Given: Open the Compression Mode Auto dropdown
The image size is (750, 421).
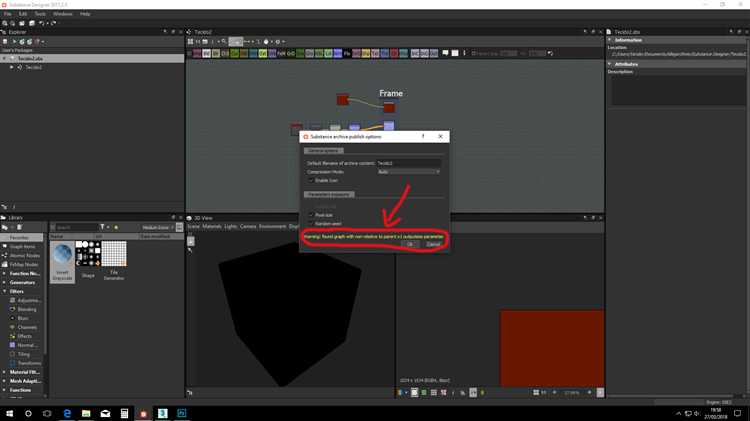Looking at the screenshot, I should pyautogui.click(x=408, y=172).
